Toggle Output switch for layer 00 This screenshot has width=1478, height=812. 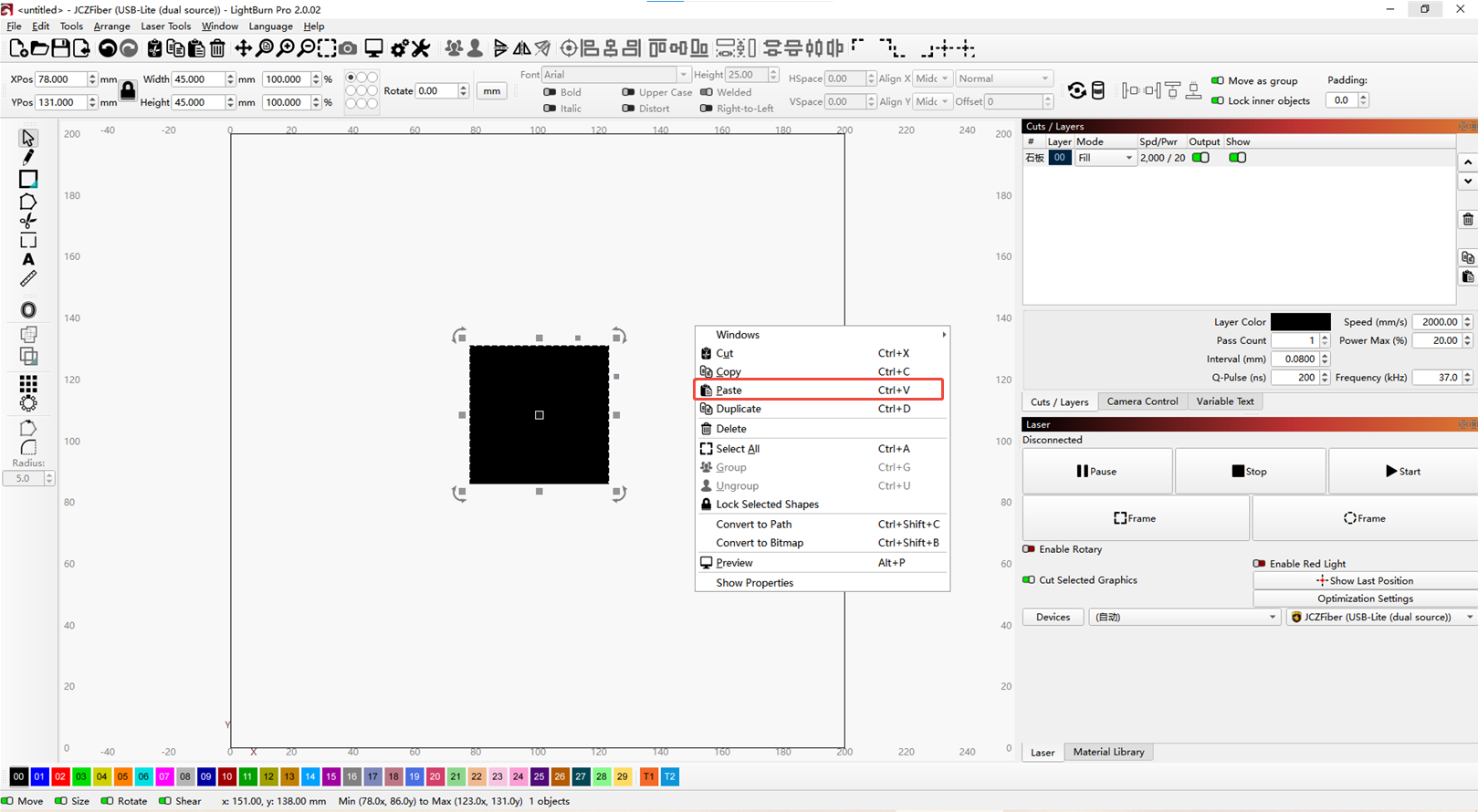(1200, 158)
